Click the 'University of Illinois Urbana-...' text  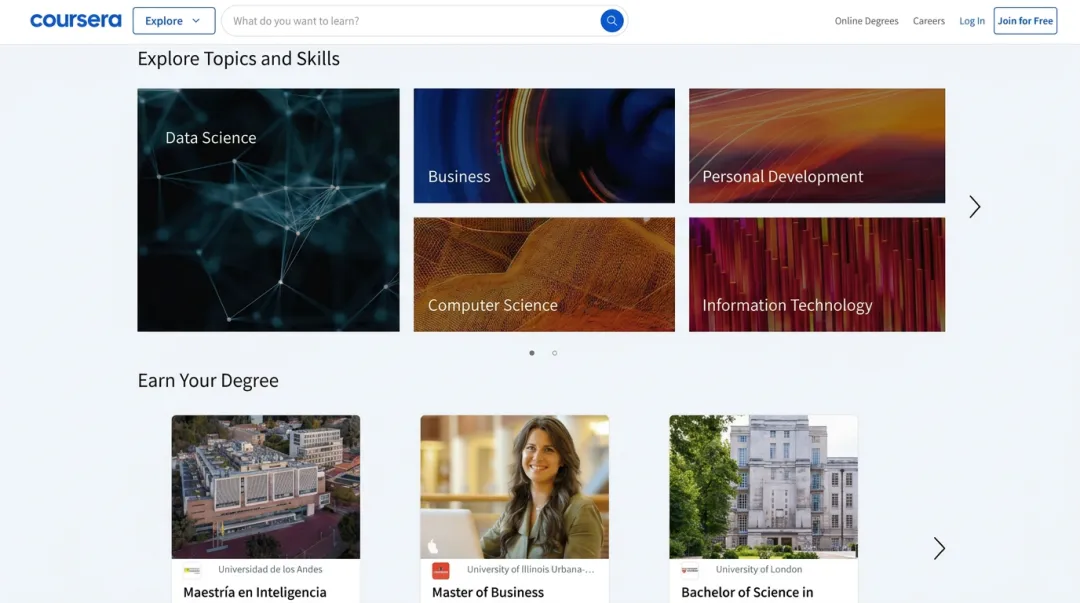pos(530,569)
